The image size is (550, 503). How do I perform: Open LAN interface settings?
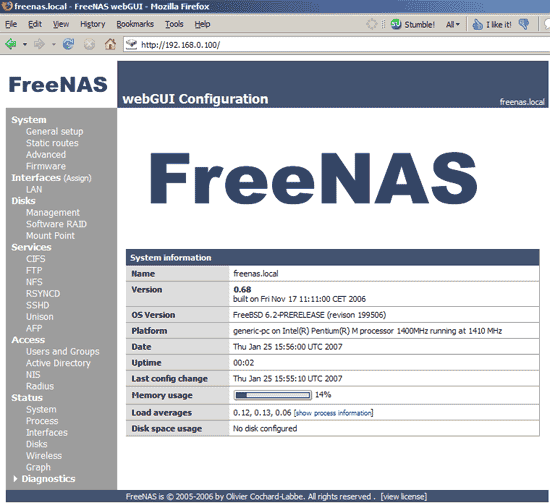34,189
